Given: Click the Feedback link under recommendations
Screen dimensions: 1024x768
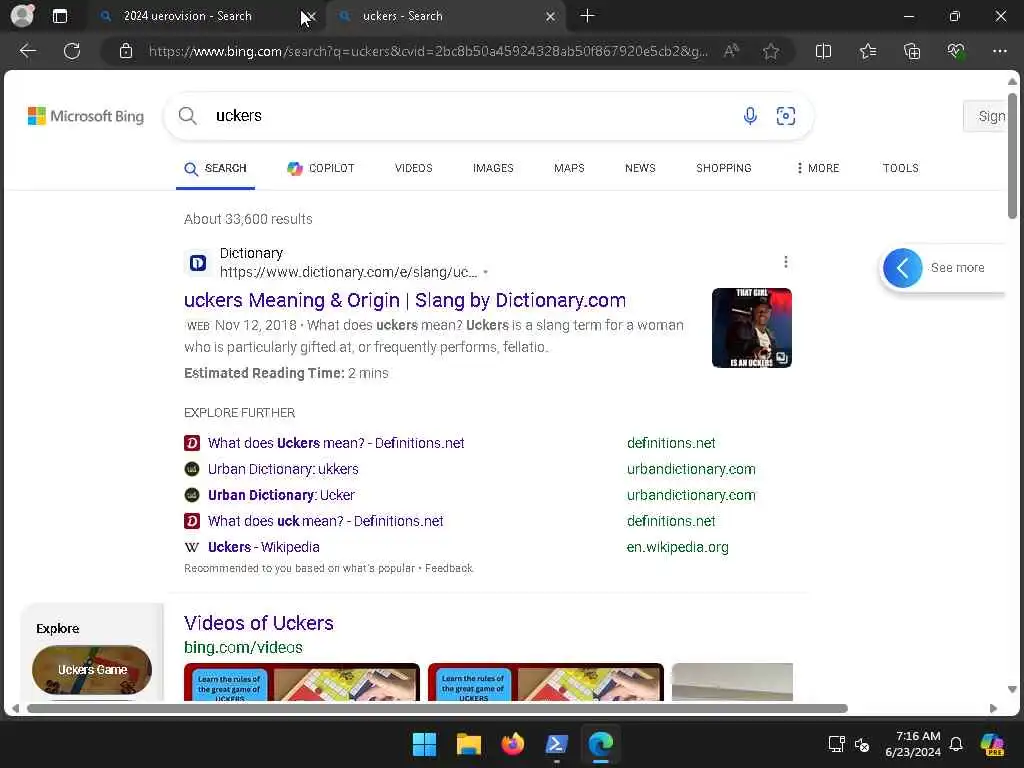Looking at the screenshot, I should click(x=449, y=569).
